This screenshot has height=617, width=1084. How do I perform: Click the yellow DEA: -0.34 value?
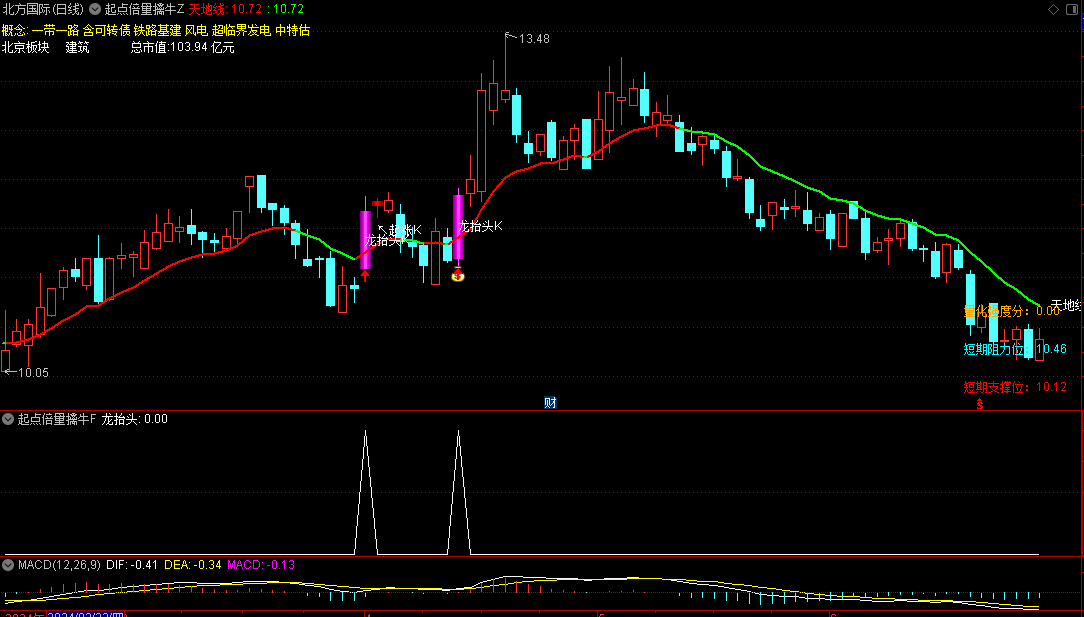(x=193, y=564)
